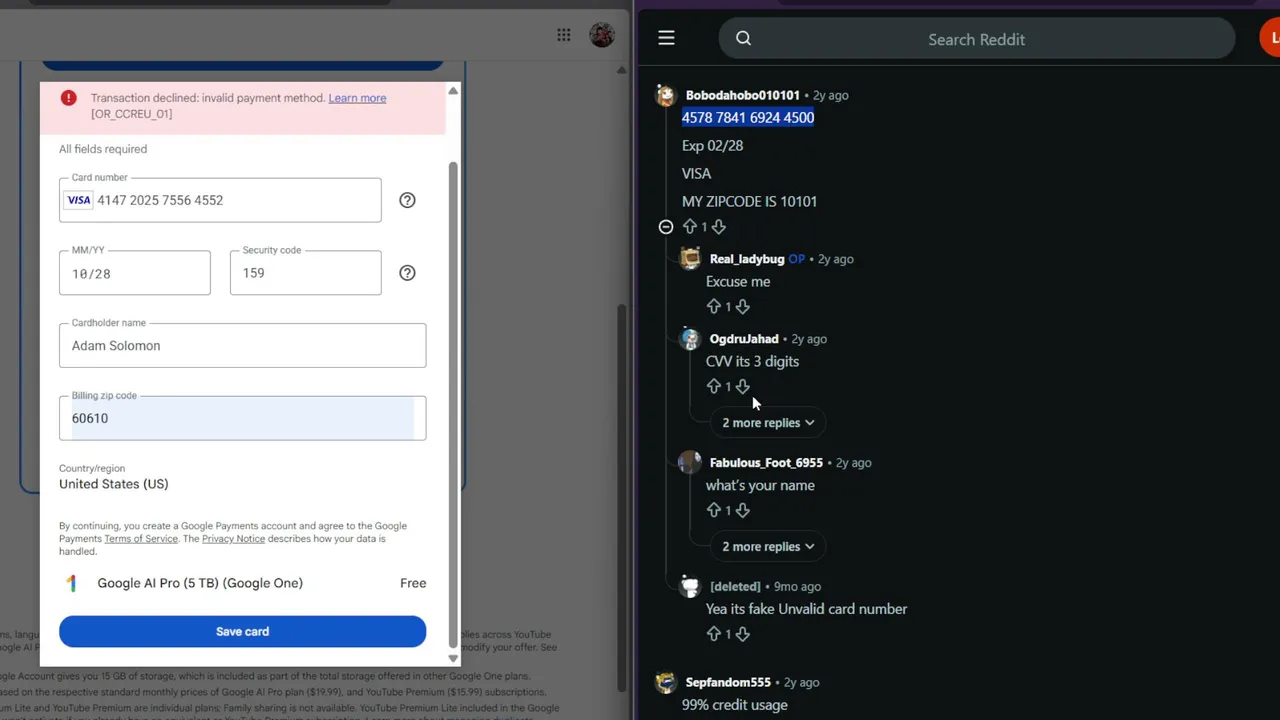Screen dimensions: 1280x720
Task: Click the Save card button
Action: [242, 631]
